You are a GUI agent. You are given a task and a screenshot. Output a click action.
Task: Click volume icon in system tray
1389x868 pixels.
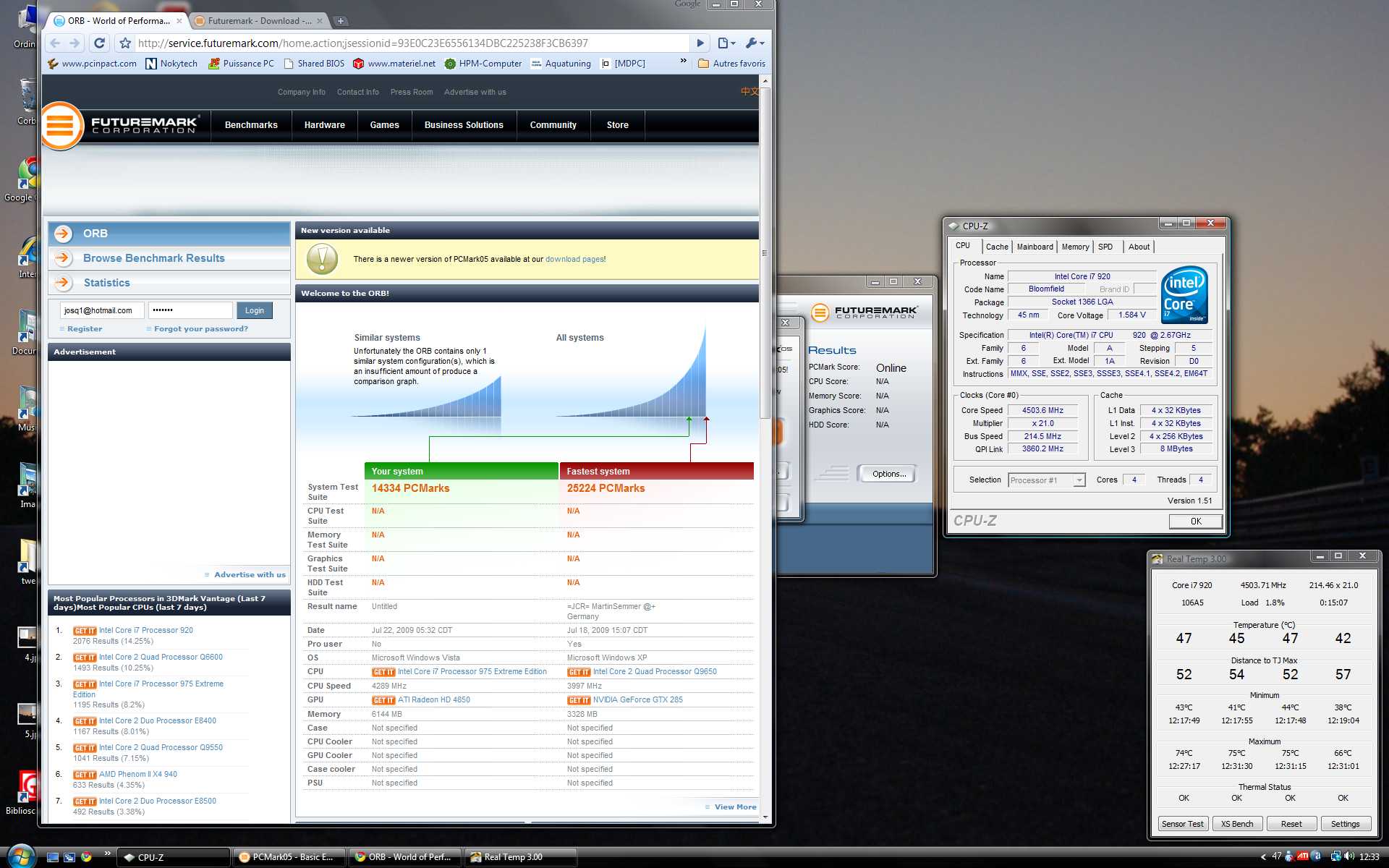pyautogui.click(x=1348, y=857)
